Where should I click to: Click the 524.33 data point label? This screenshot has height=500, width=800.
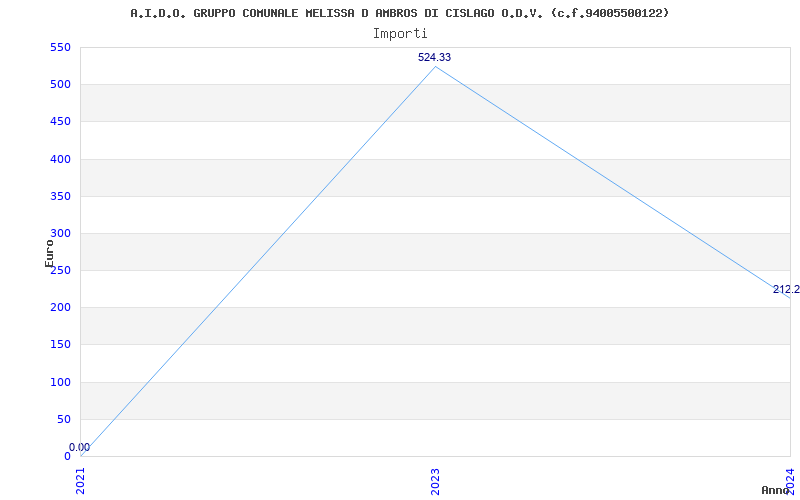coord(434,57)
